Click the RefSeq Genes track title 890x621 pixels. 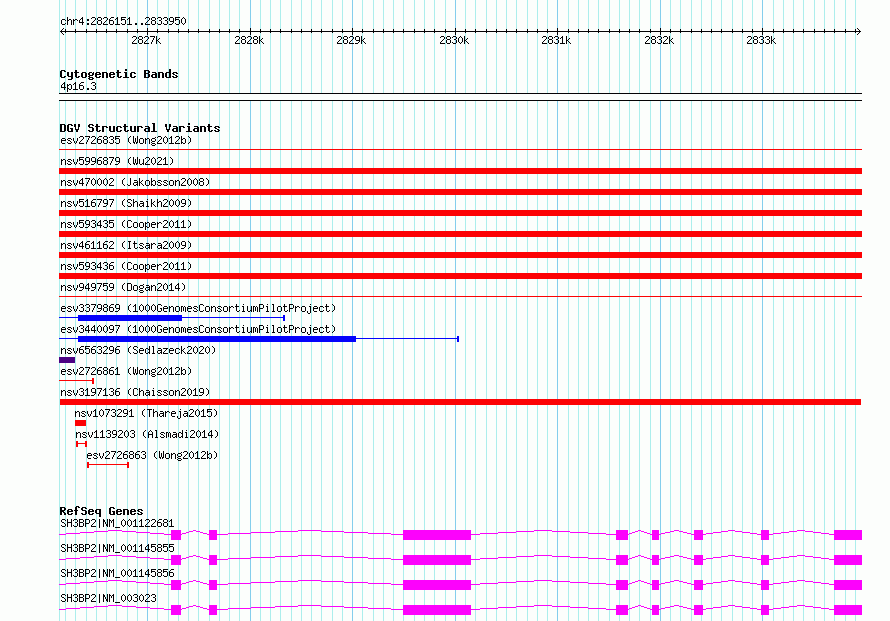[102, 511]
